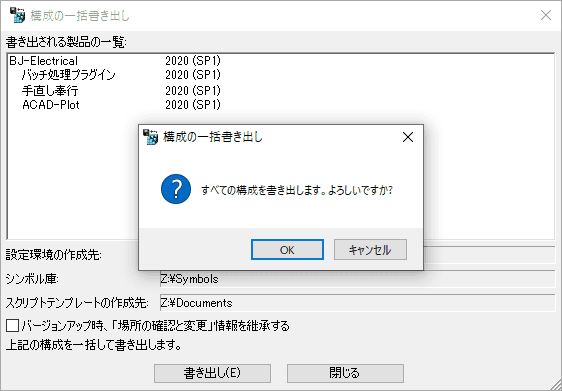
Task: Click the 閉じる button
Action: [x=345, y=373]
